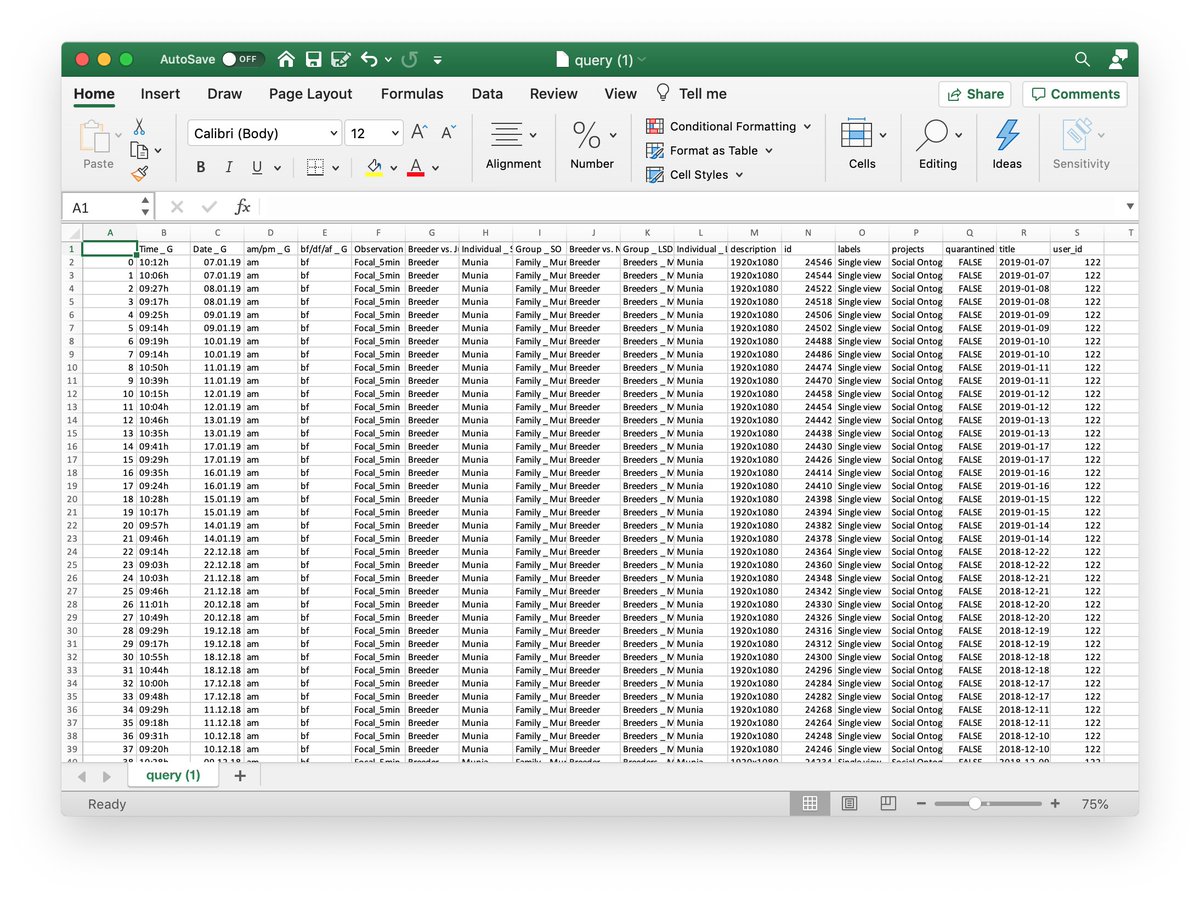Open Conditional Formatting menu
Image resolution: width=1200 pixels, height=897 pixels.
click(729, 127)
